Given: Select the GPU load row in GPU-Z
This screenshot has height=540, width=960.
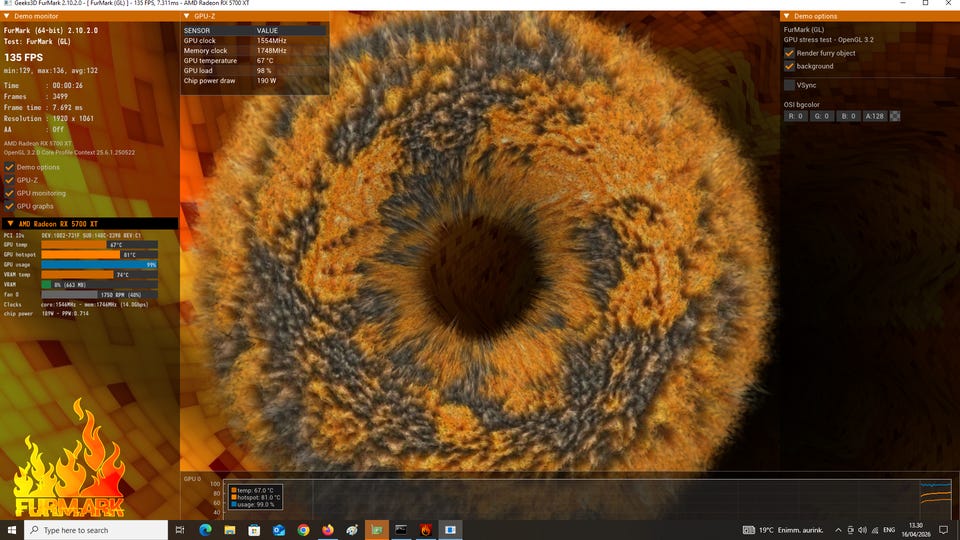Looking at the screenshot, I should 255,70.
